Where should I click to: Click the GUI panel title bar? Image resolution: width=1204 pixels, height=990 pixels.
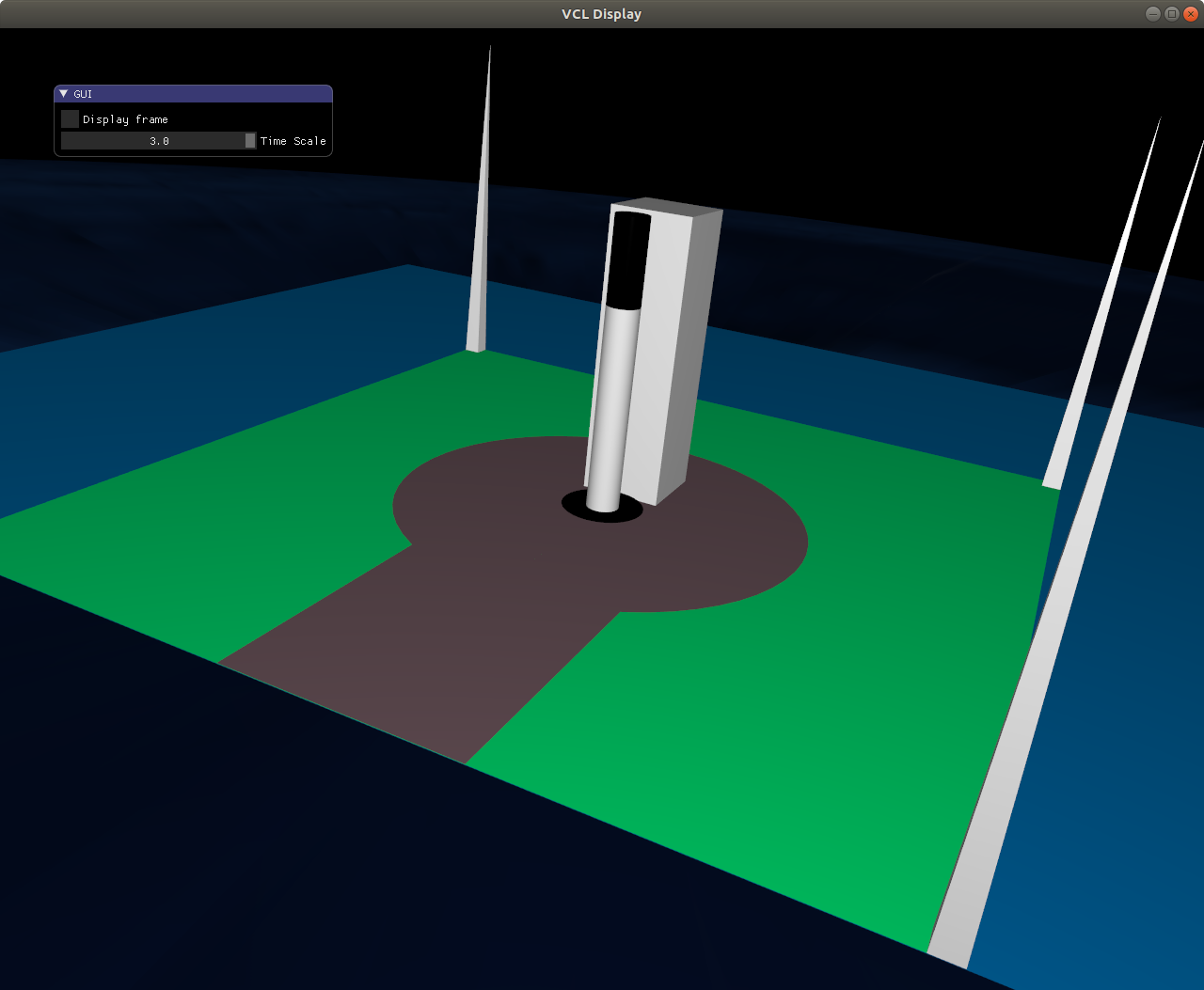tap(193, 94)
